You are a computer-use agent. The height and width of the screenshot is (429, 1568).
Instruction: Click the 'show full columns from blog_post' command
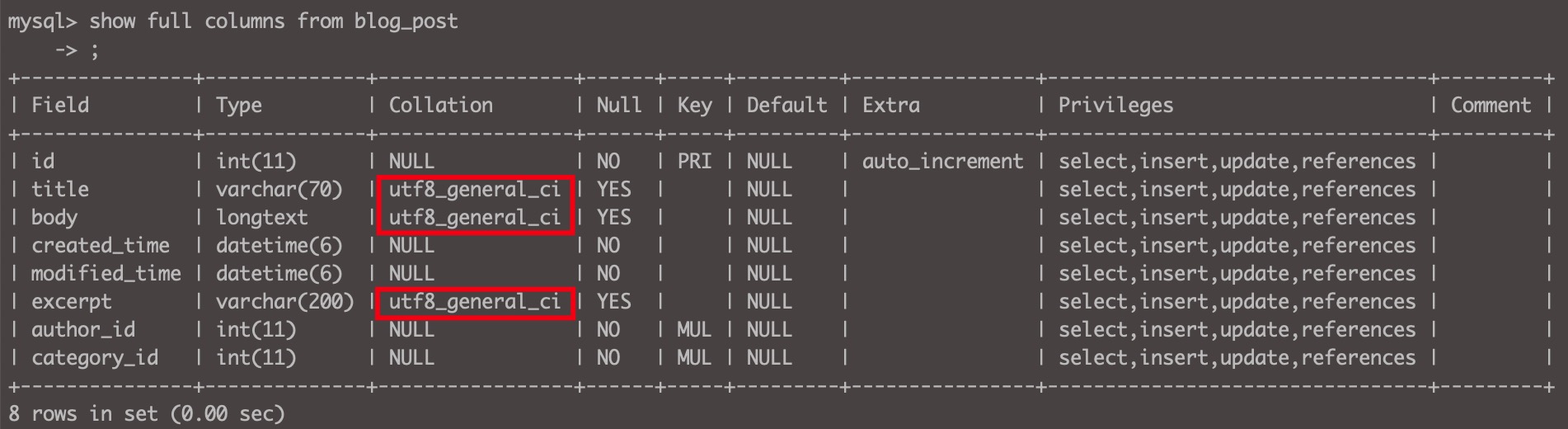(x=273, y=21)
